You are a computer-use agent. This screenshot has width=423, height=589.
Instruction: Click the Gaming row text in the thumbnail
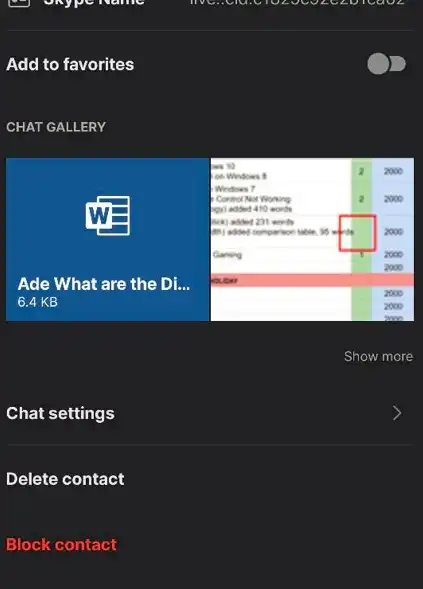(x=227, y=255)
